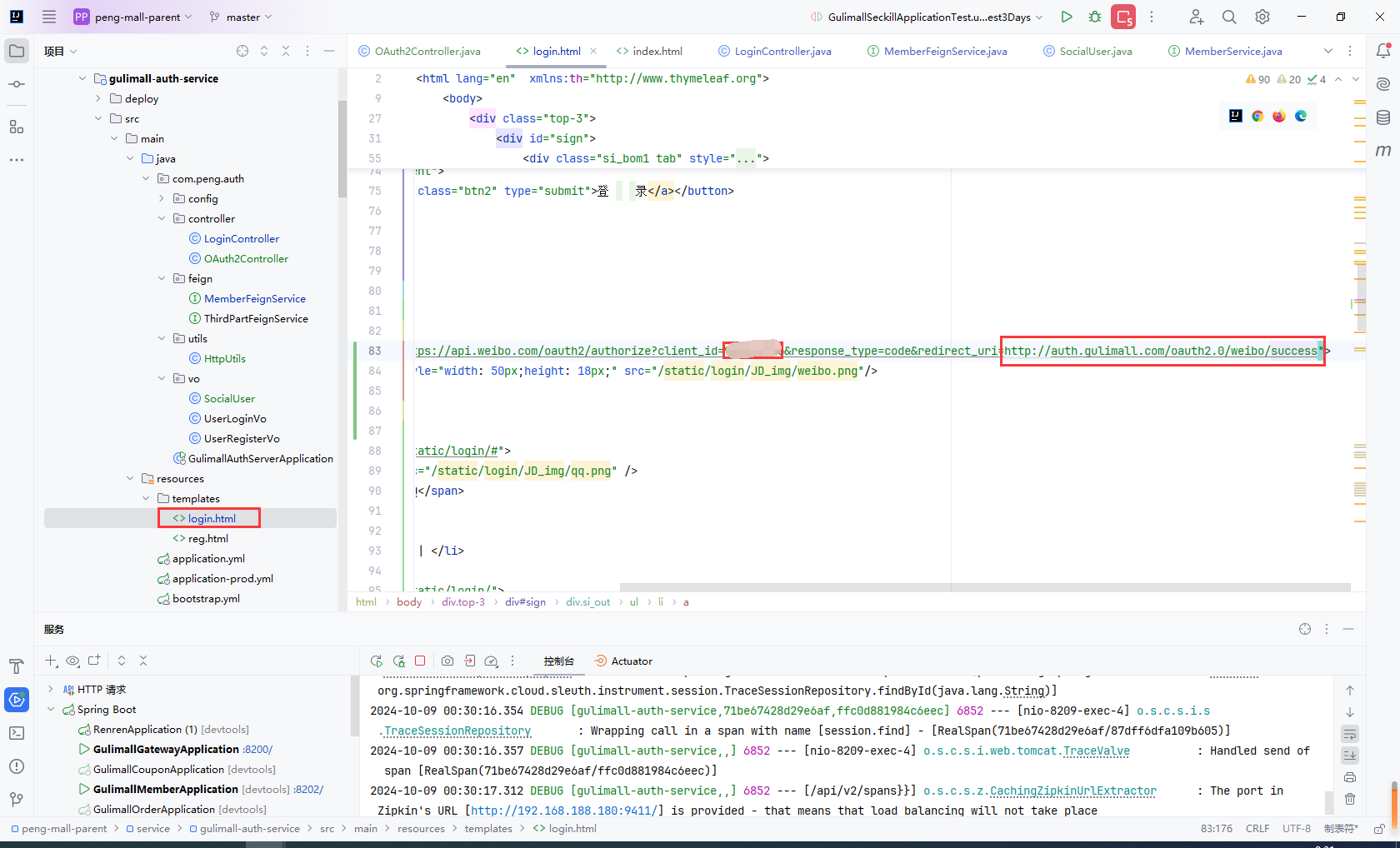Open the Terminal tool window
The height and width of the screenshot is (848, 1400).
point(17,733)
